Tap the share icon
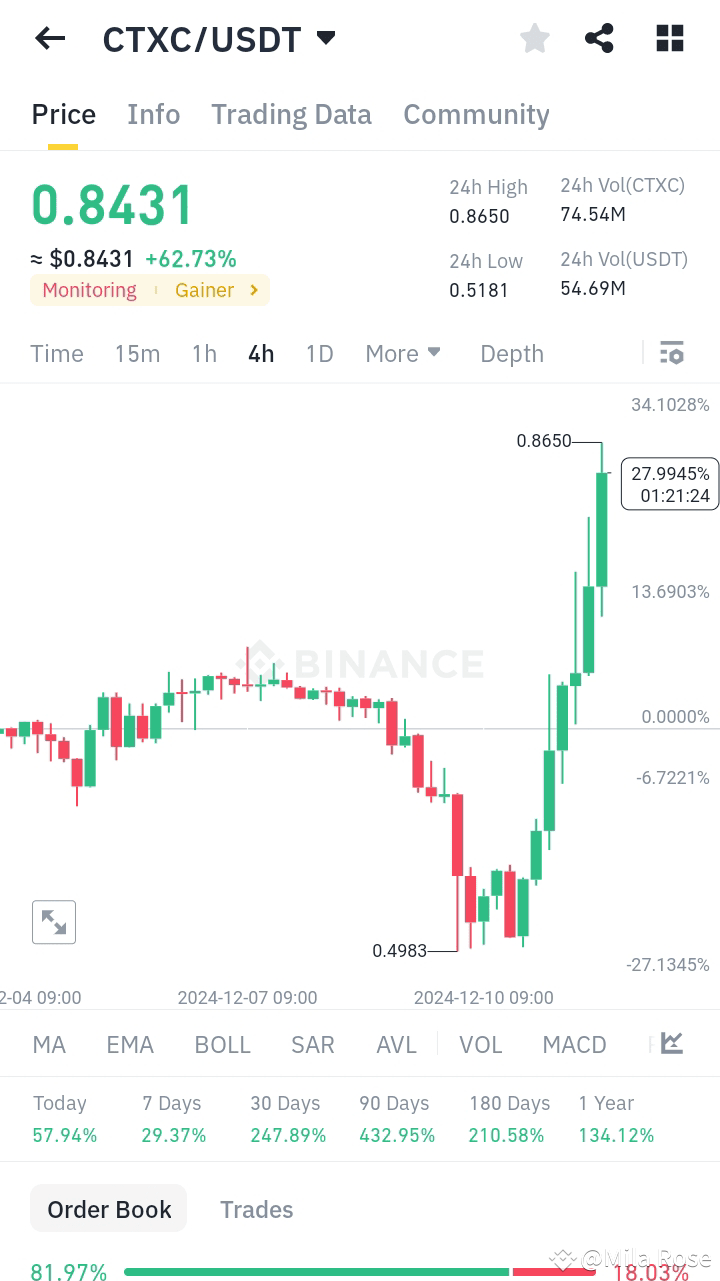 (x=599, y=38)
